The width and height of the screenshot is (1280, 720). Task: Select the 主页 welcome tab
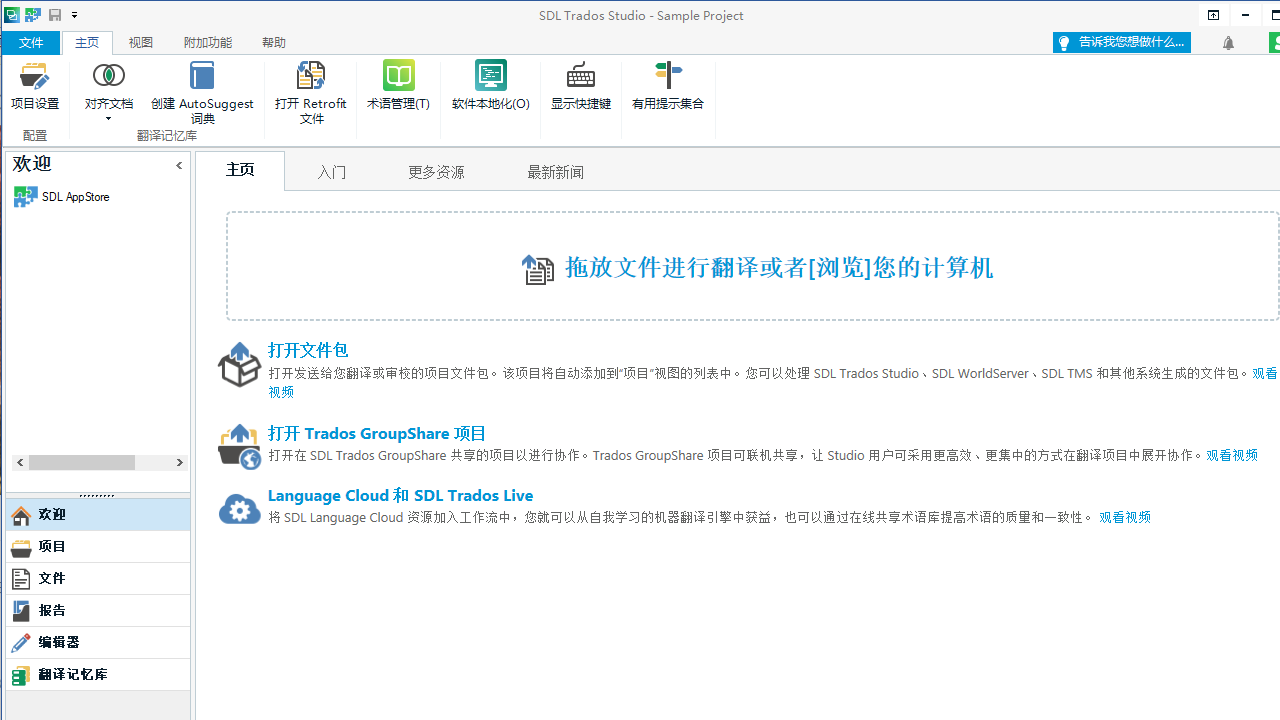point(240,170)
